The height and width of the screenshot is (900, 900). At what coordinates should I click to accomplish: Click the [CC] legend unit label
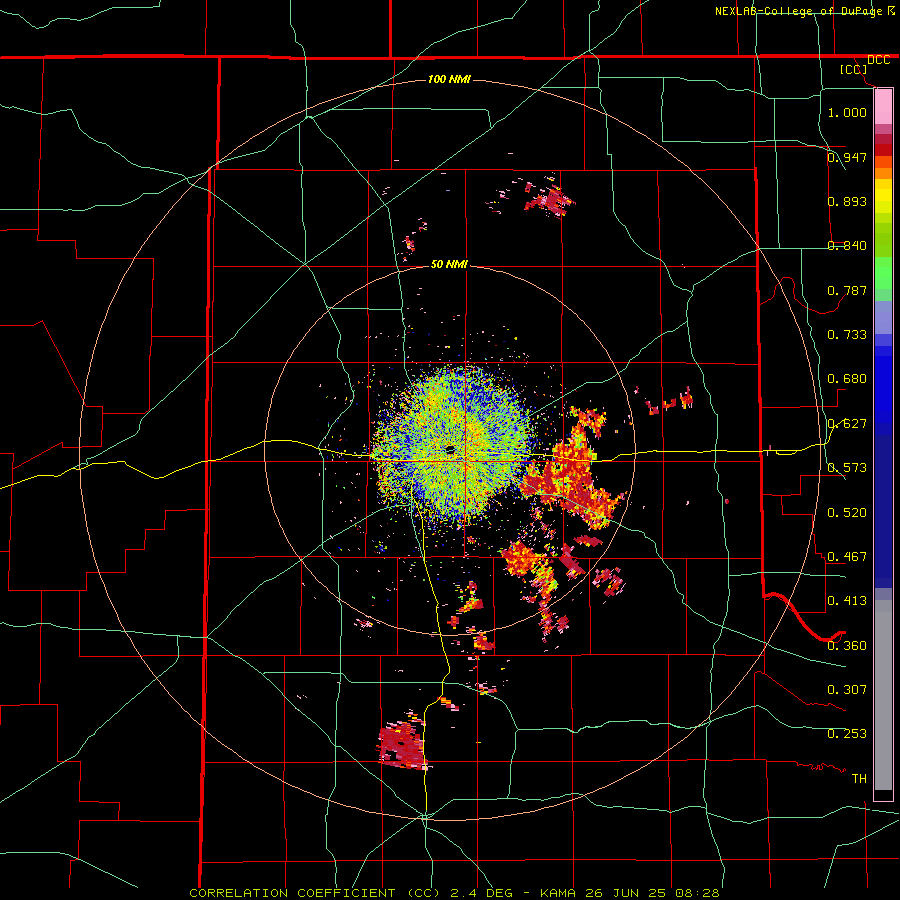[854, 69]
